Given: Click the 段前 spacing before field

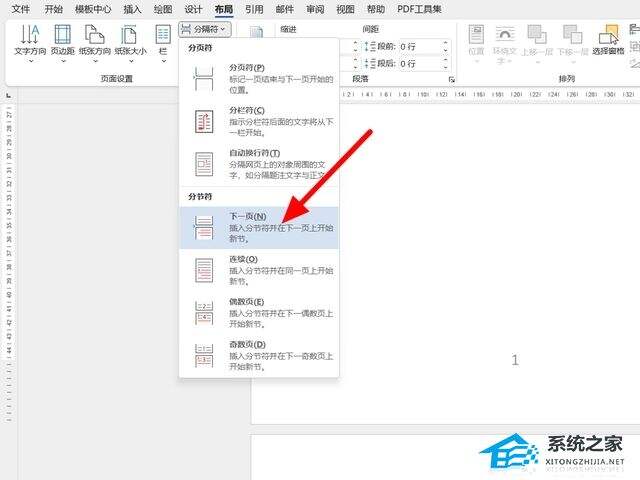Looking at the screenshot, I should [x=419, y=47].
